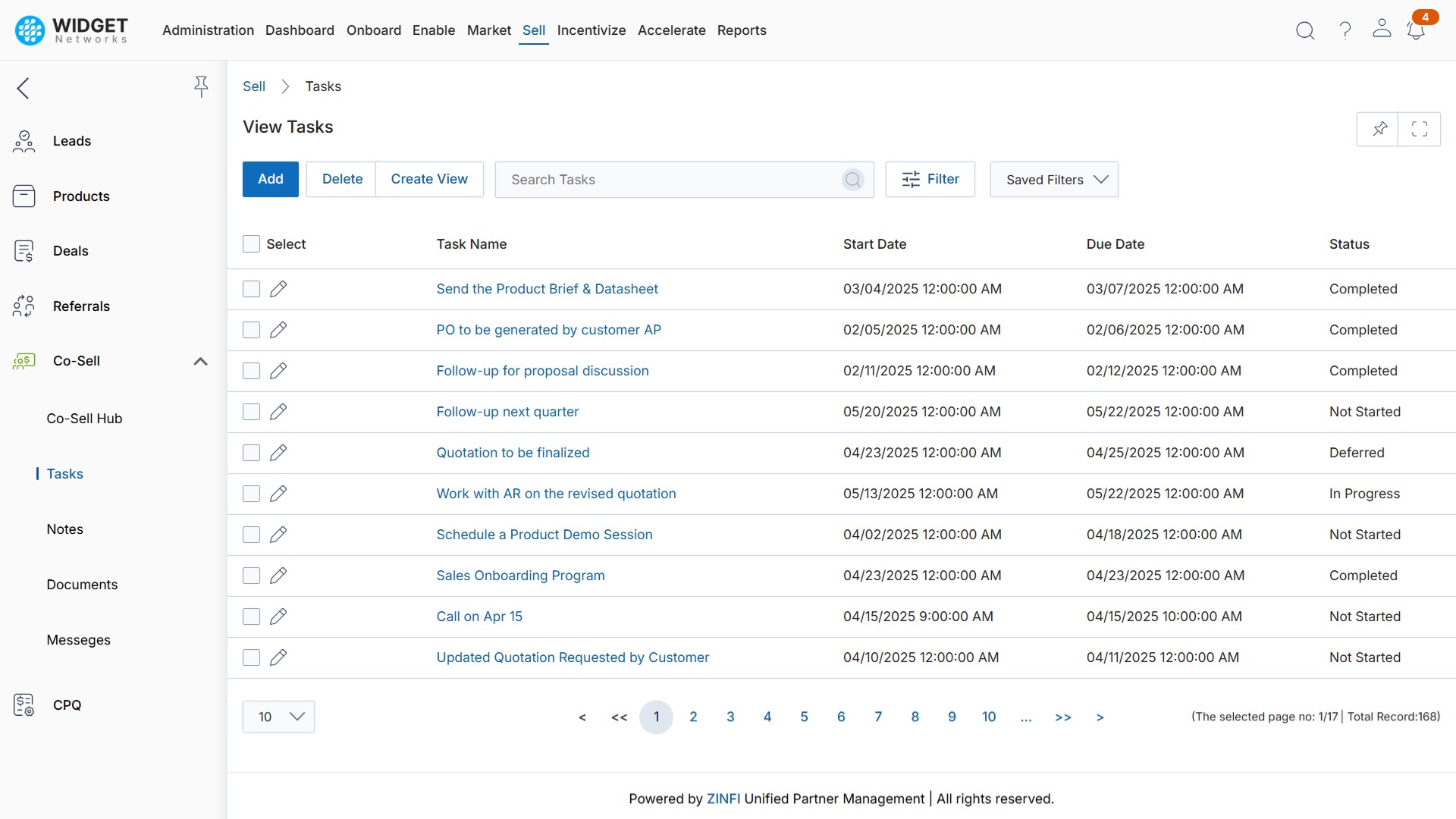Check the 'Quotation to be finalized' row checkbox

[251, 453]
